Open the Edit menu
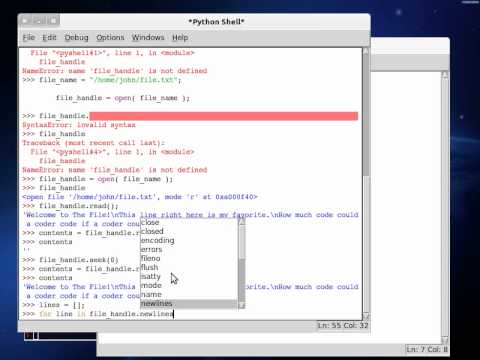 [x=49, y=37]
